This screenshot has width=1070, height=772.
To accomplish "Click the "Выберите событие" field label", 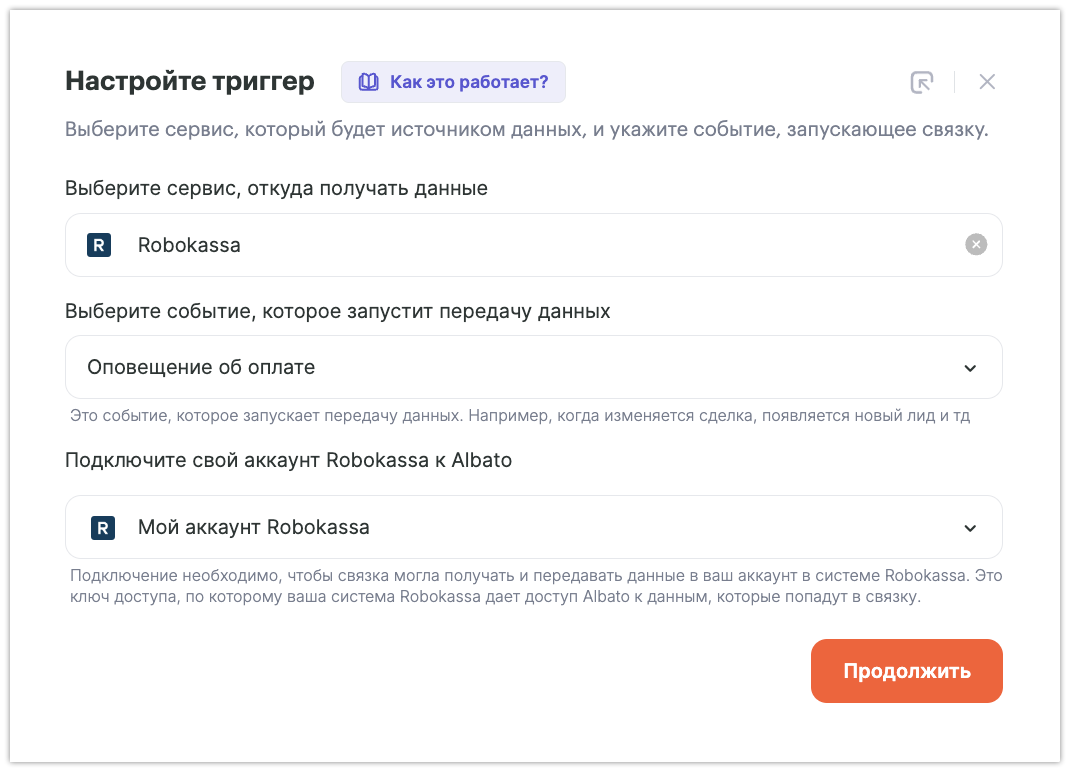I will (337, 311).
